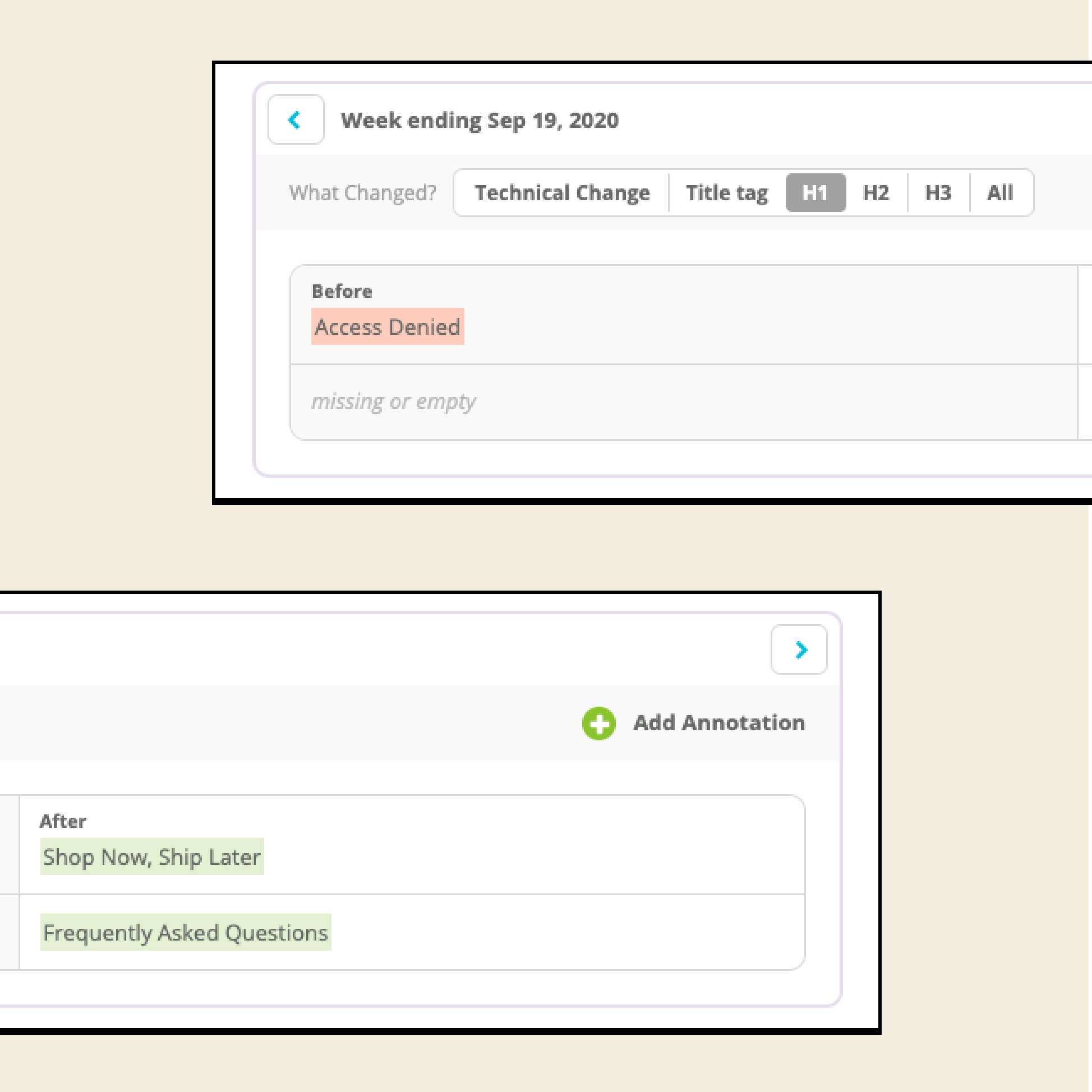Select the Access Denied highlighted text

point(388,327)
